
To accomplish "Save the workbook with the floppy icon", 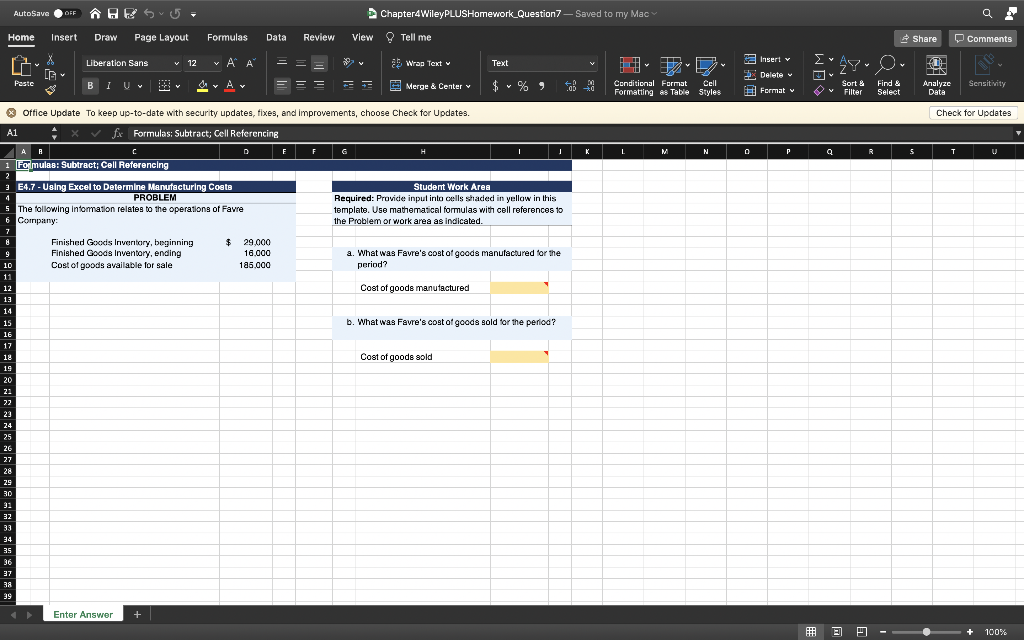I will click(113, 13).
